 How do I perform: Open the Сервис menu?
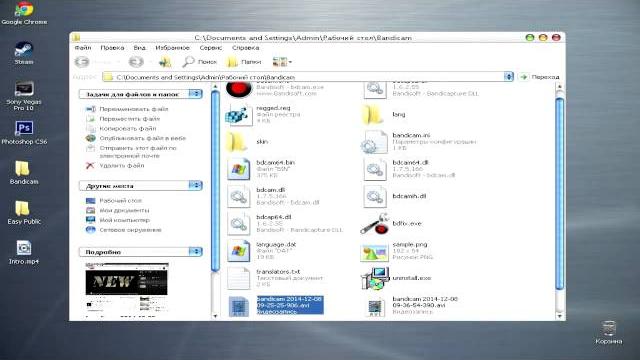point(211,48)
